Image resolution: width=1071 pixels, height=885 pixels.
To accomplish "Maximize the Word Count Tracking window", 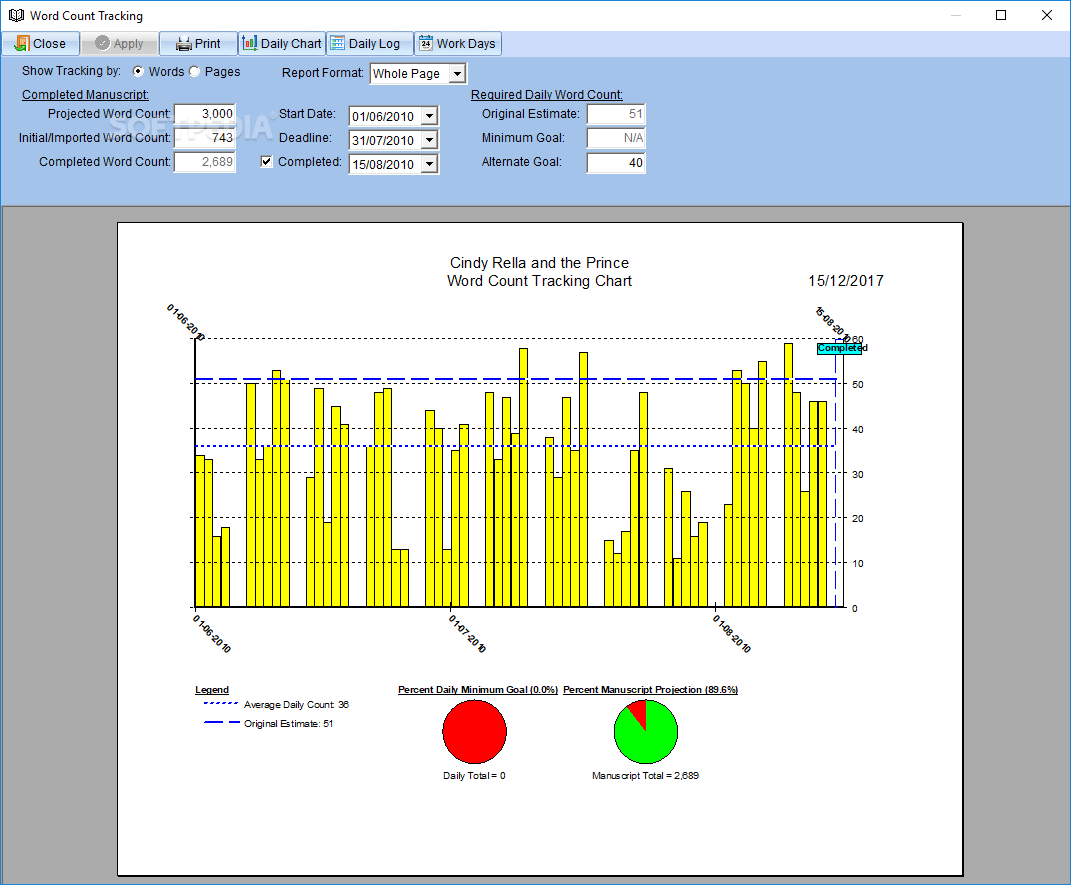I will pyautogui.click(x=1001, y=15).
